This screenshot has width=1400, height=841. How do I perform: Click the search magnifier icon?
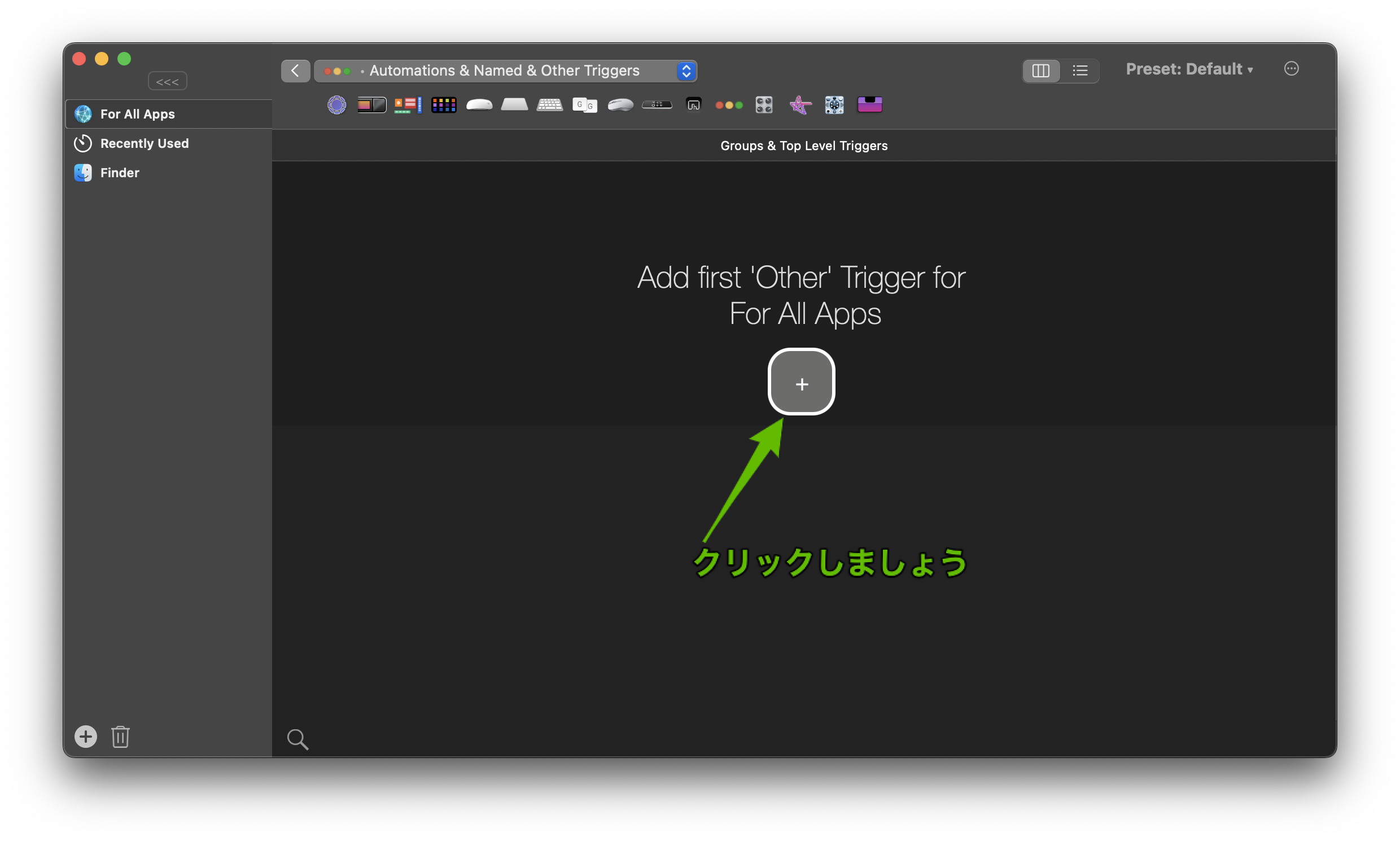[297, 739]
